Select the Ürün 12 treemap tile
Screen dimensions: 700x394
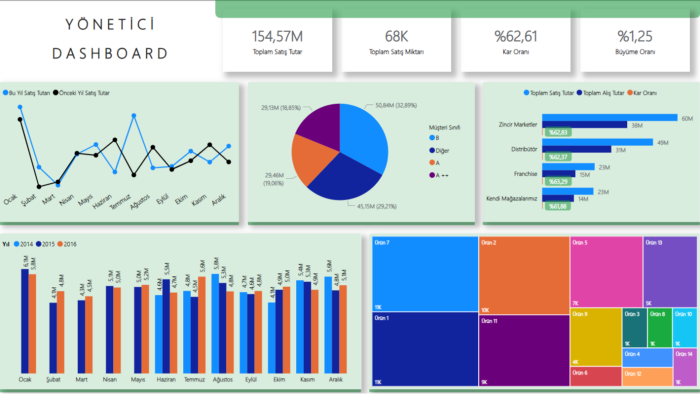pos(647,377)
